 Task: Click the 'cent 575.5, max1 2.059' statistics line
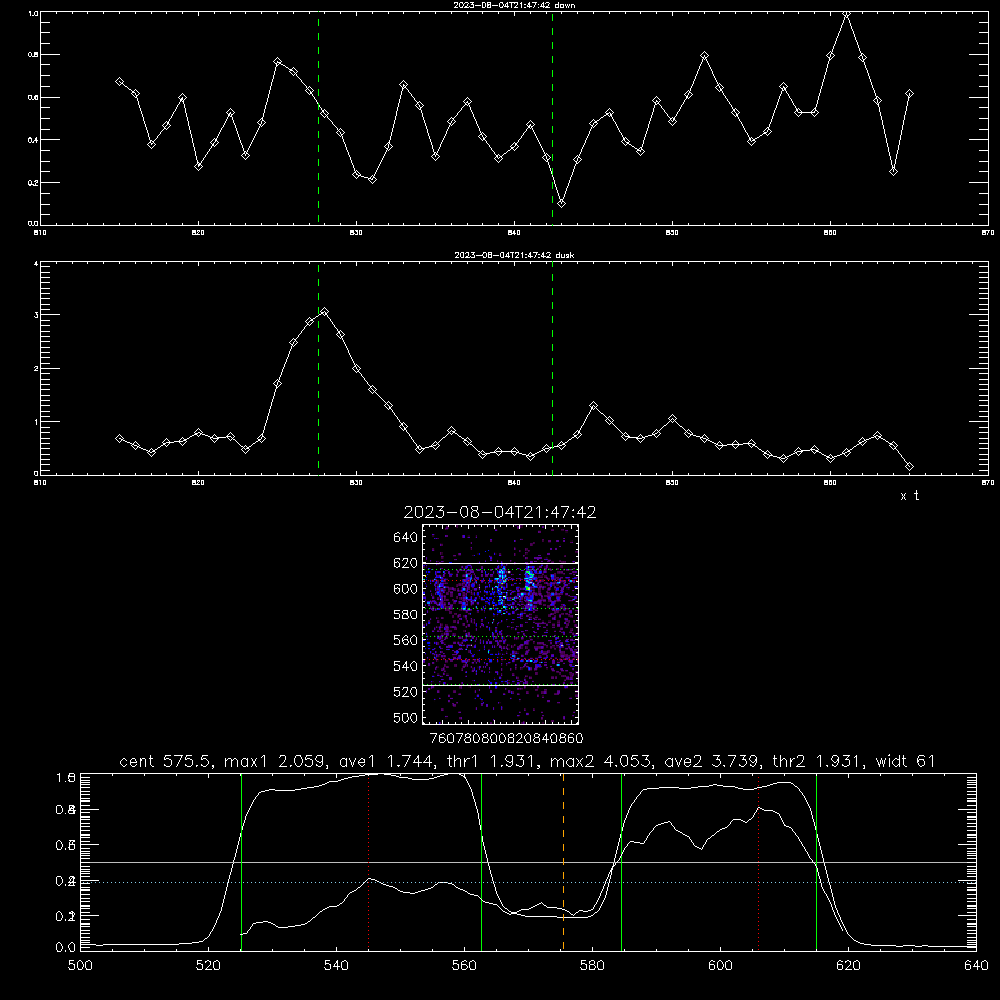tap(527, 761)
